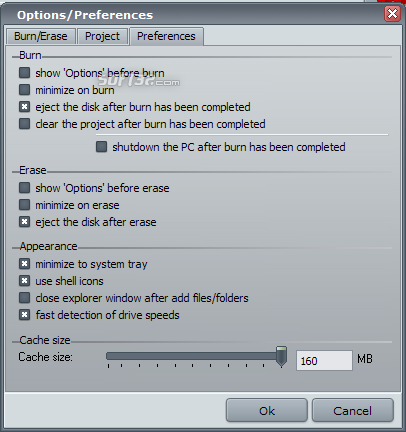Enable show 'Options' before burn checkbox

(x=24, y=73)
